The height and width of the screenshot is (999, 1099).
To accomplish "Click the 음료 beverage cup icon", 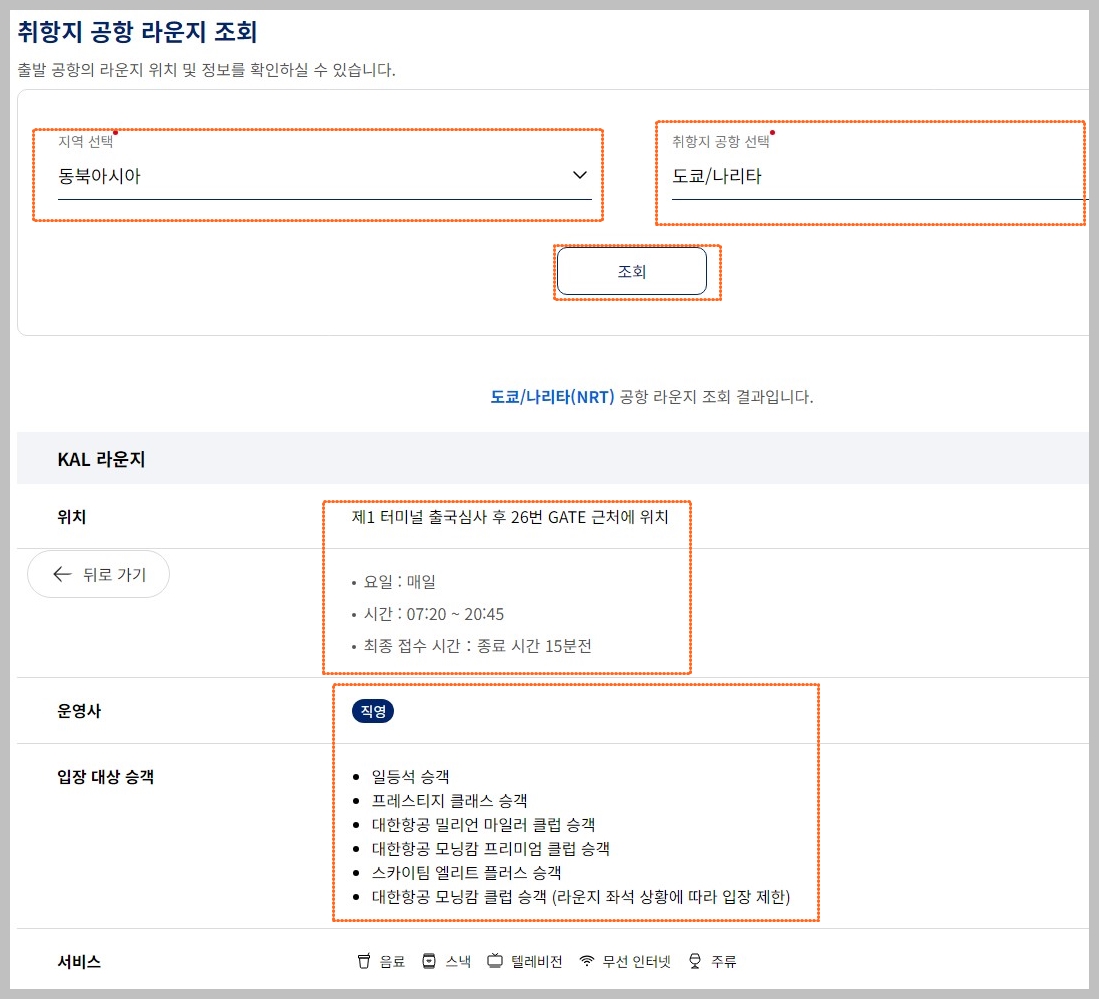I will point(364,961).
